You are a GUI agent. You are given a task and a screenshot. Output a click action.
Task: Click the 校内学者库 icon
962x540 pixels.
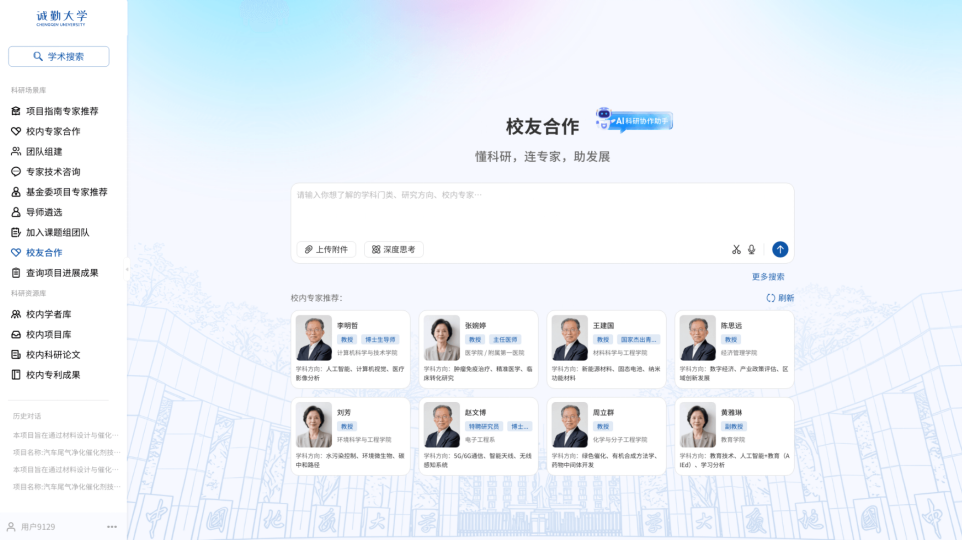16,314
